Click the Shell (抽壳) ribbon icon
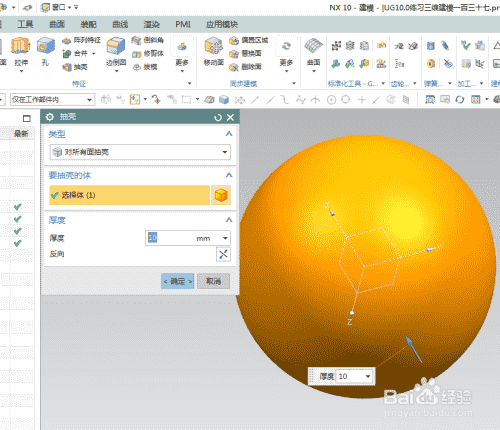 67,67
